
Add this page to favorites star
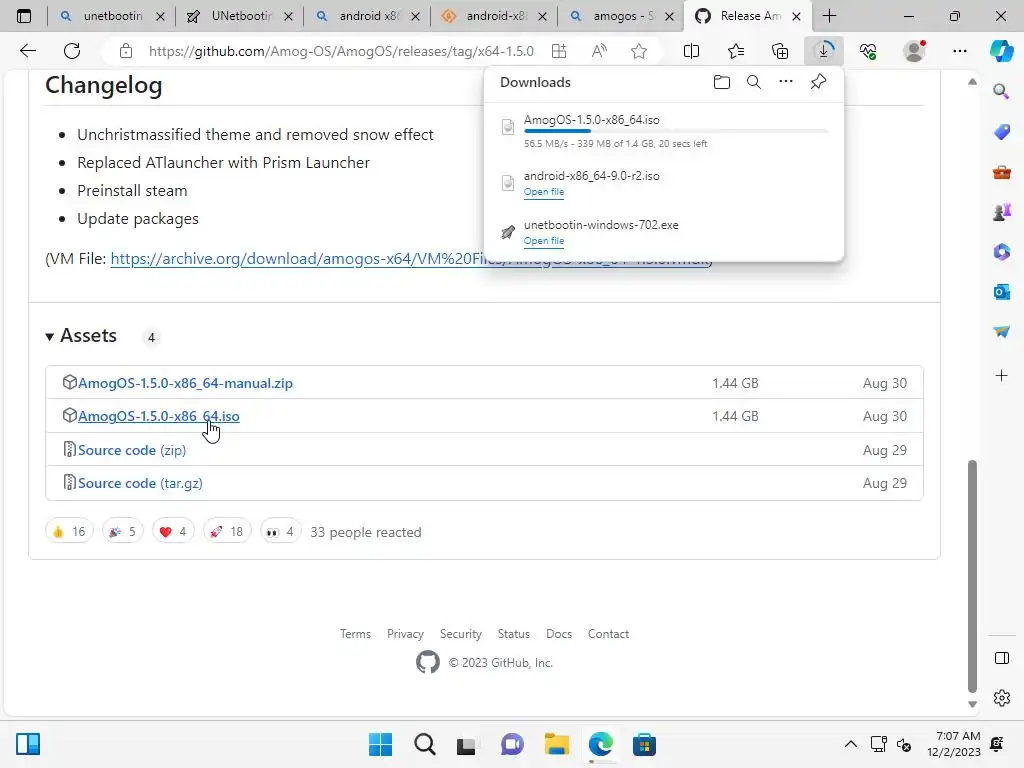click(639, 51)
